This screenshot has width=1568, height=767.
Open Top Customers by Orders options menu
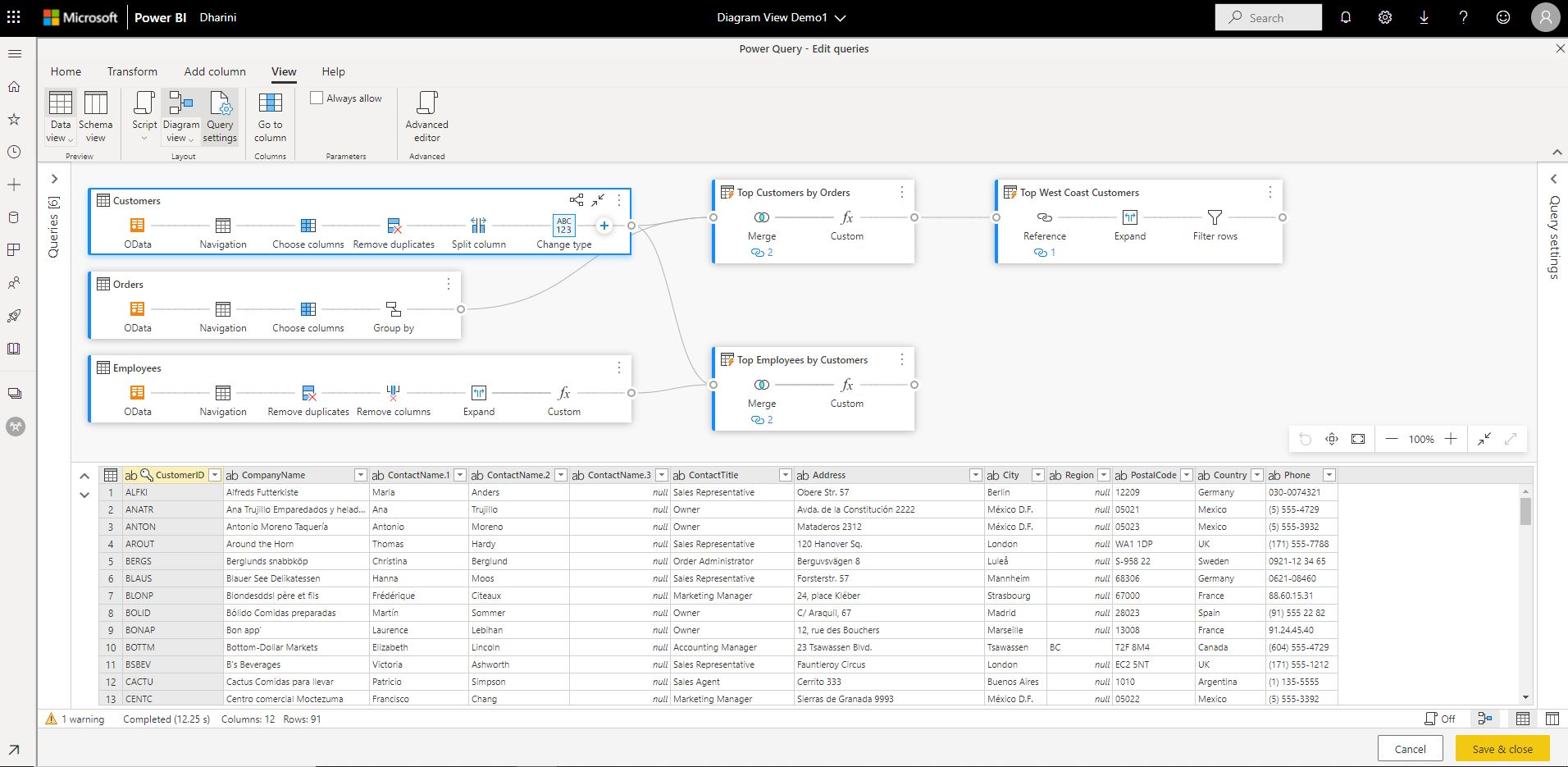coord(902,192)
